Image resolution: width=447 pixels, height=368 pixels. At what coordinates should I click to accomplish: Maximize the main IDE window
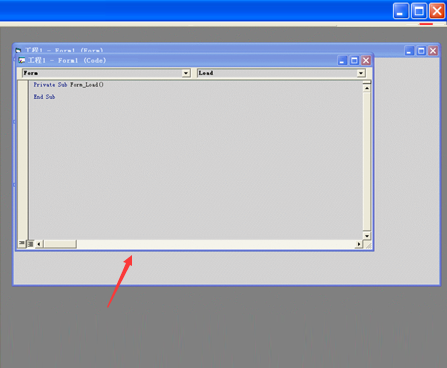(x=419, y=11)
